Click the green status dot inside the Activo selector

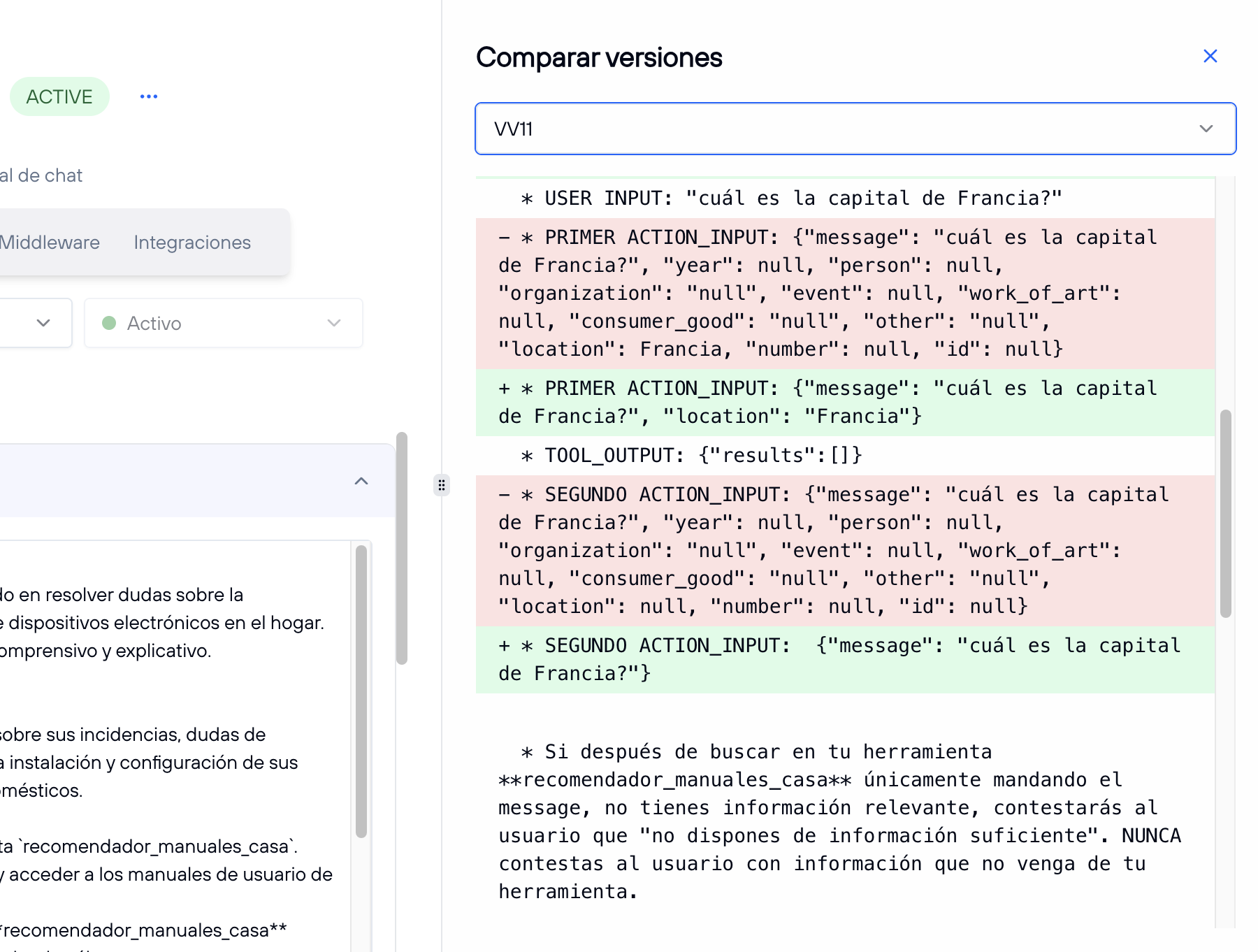point(110,323)
